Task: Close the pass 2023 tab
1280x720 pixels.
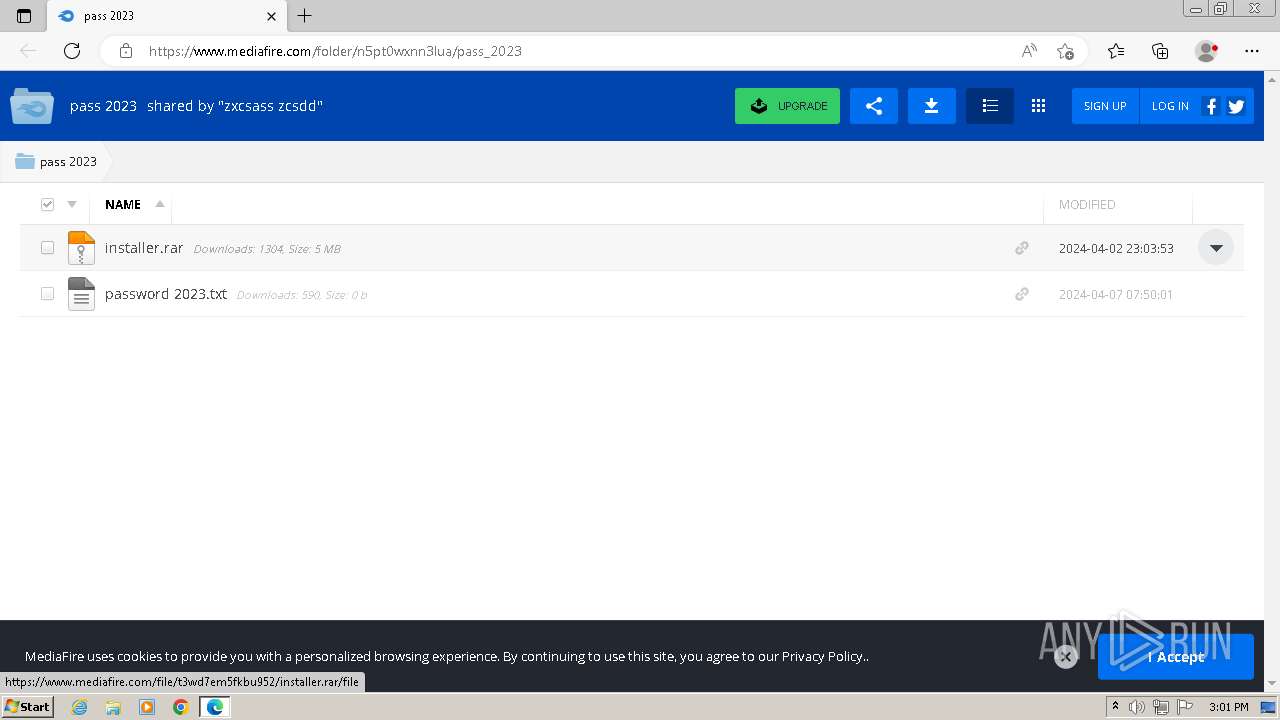Action: coord(271,16)
